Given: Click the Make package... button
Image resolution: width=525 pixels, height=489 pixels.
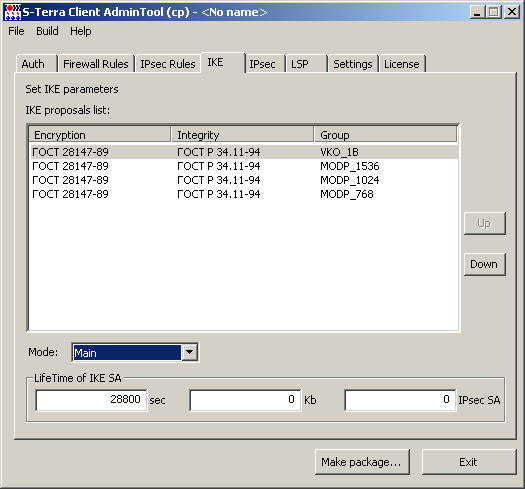Looking at the screenshot, I should [x=362, y=462].
